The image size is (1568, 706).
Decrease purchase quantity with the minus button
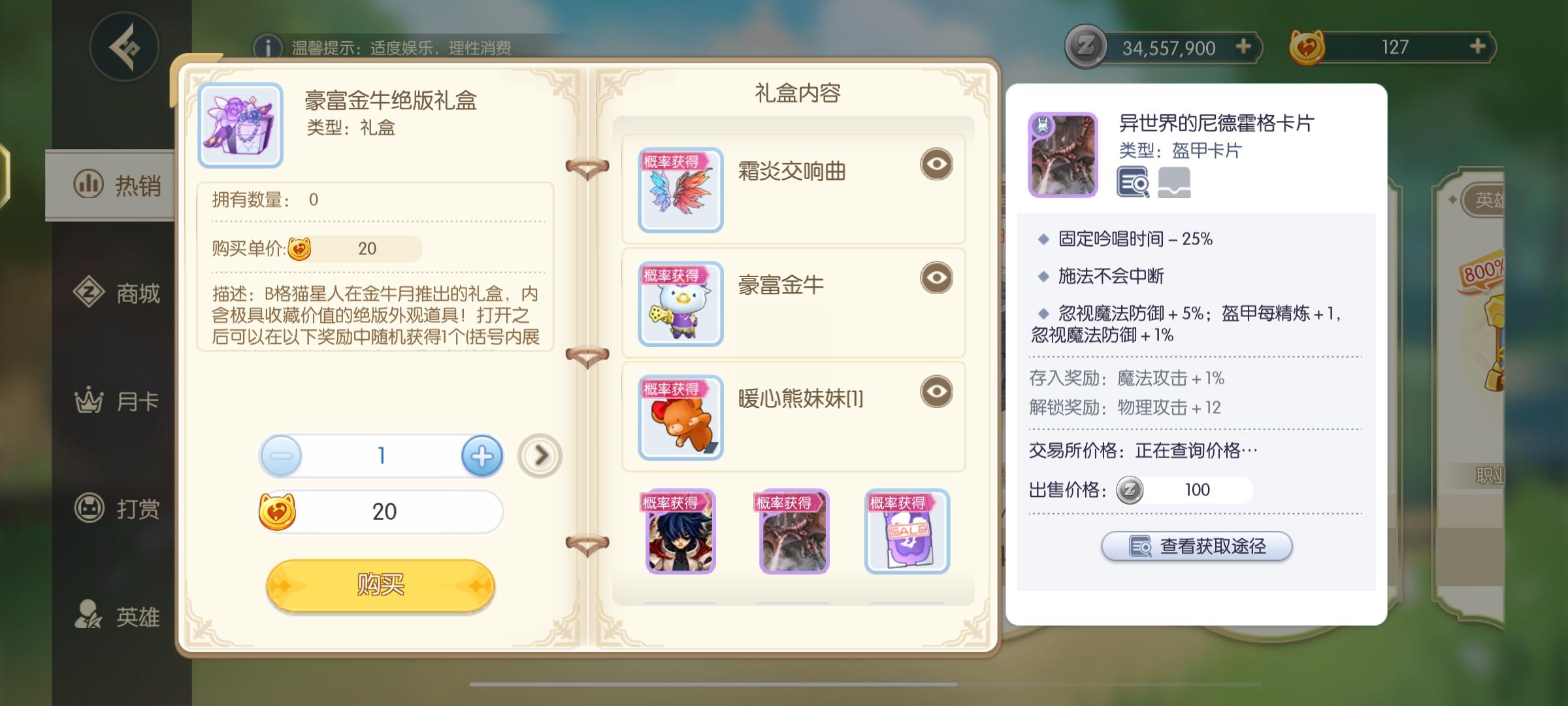(x=281, y=456)
